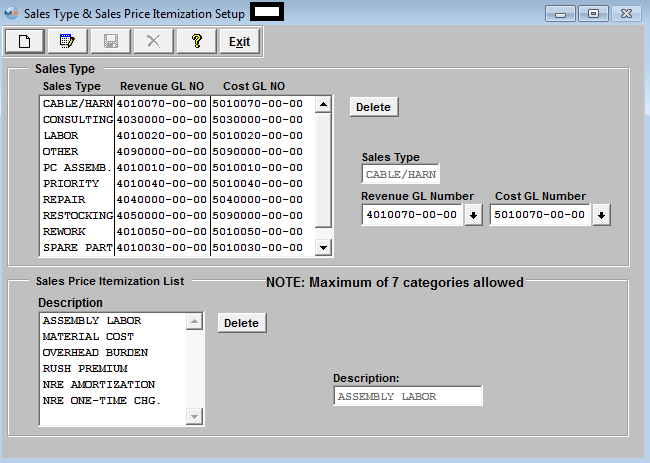
Task: Click revenue GL 4040000-00-00 cell
Action: (x=162, y=200)
